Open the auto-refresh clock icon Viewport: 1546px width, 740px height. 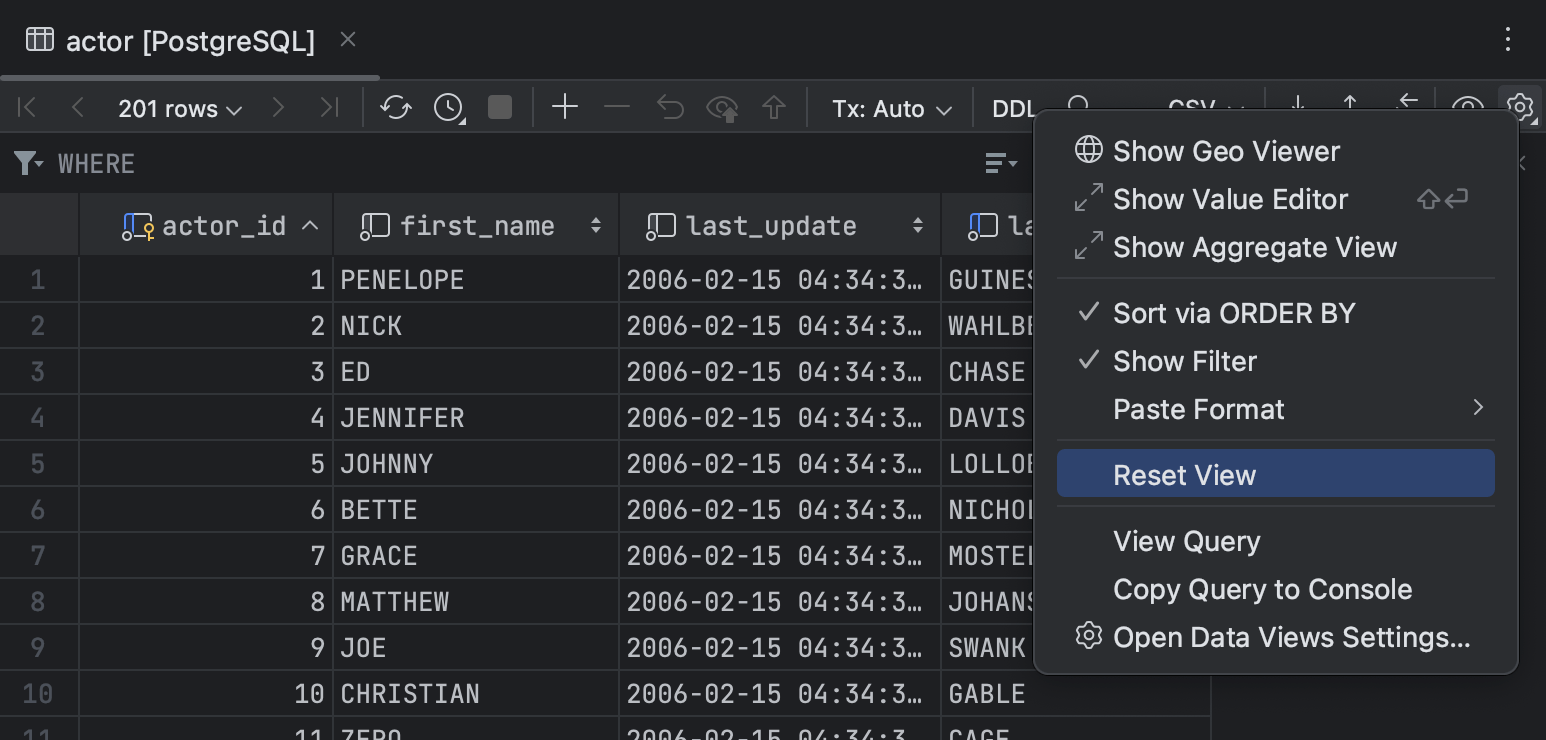[446, 107]
